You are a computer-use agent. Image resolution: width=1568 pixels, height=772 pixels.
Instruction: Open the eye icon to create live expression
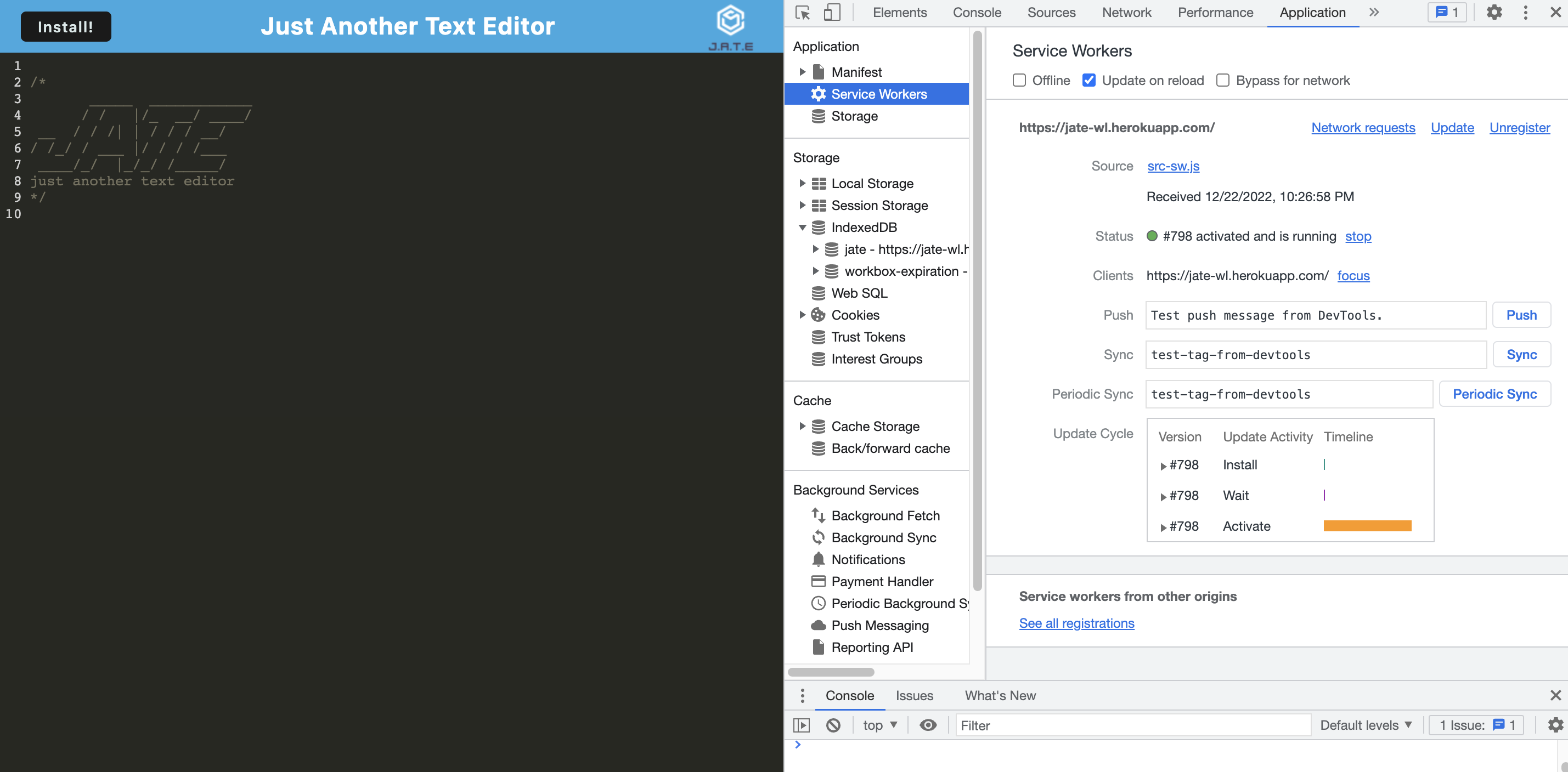click(x=928, y=724)
